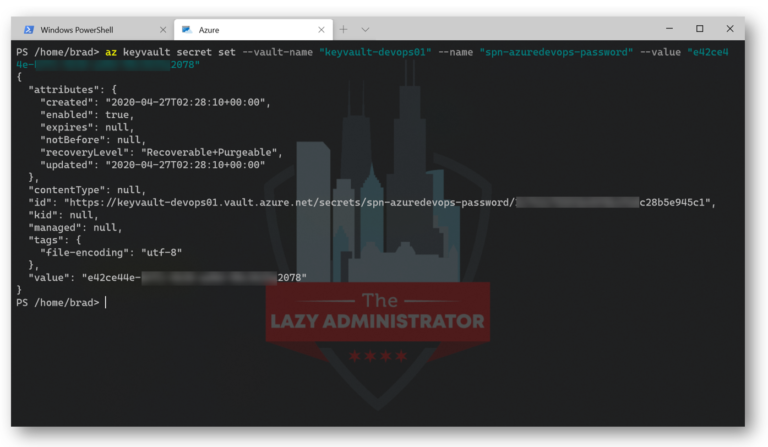Click the "expires": null line
This screenshot has height=447, width=768.
pos(87,127)
